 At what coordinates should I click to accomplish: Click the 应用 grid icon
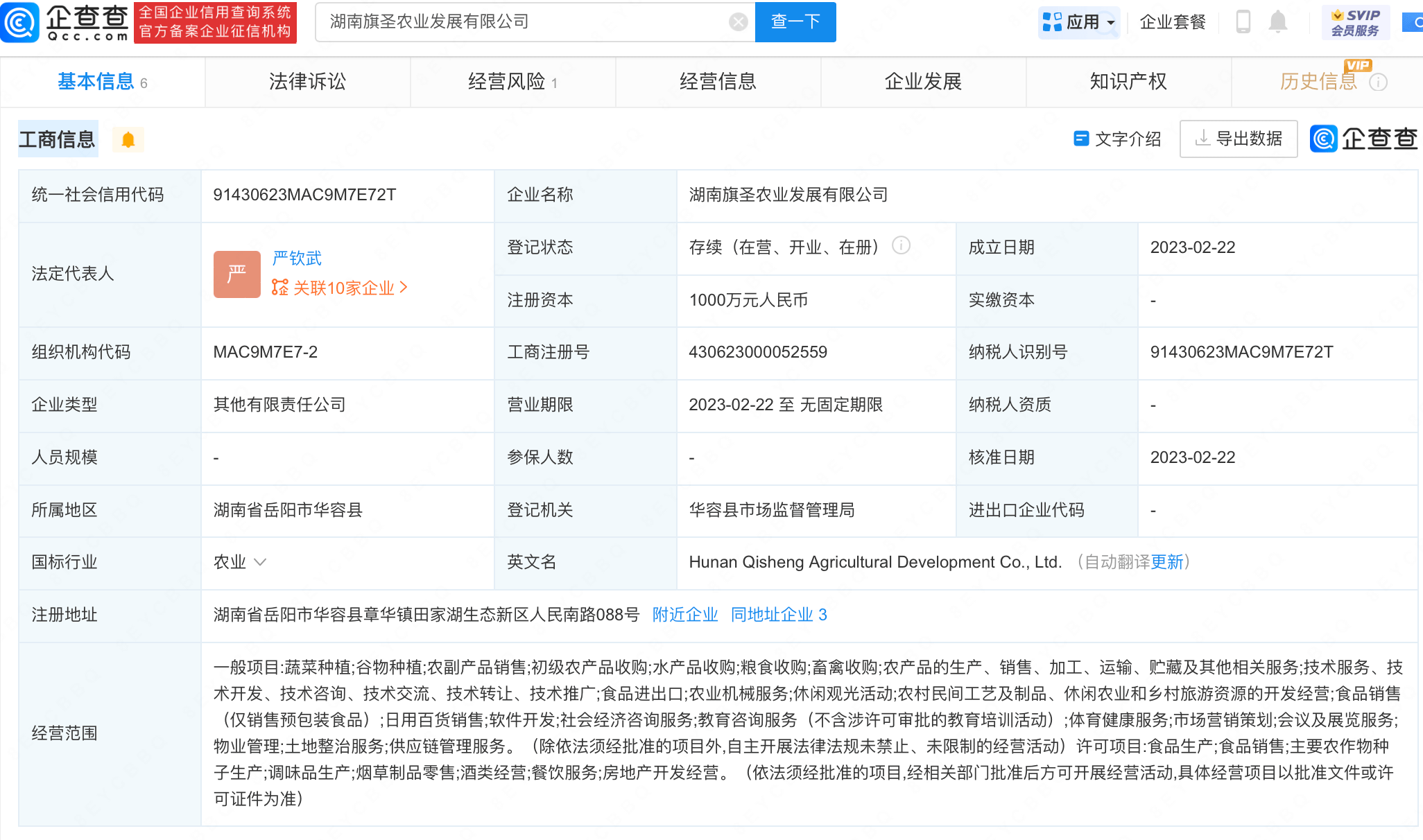click(1052, 22)
